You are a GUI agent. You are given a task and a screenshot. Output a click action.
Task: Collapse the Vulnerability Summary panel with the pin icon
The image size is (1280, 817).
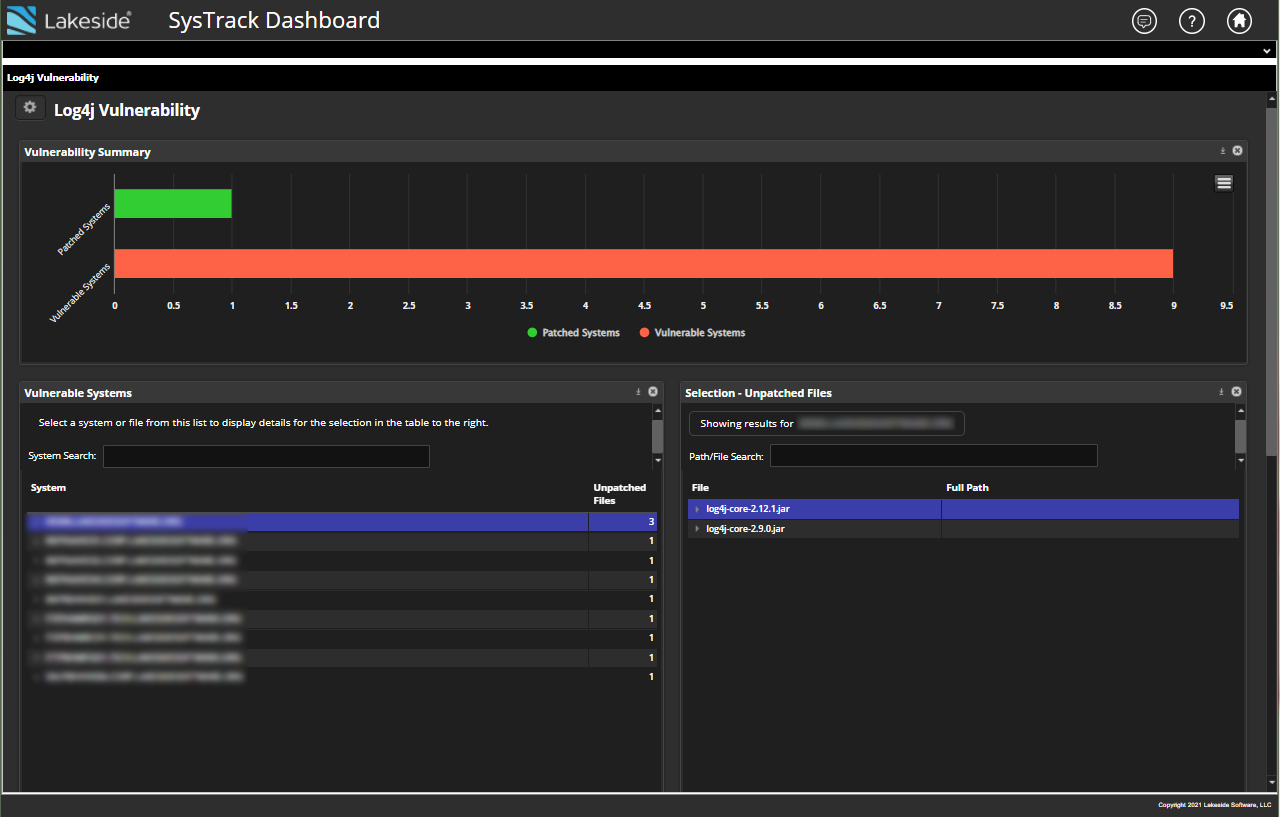[x=1222, y=151]
